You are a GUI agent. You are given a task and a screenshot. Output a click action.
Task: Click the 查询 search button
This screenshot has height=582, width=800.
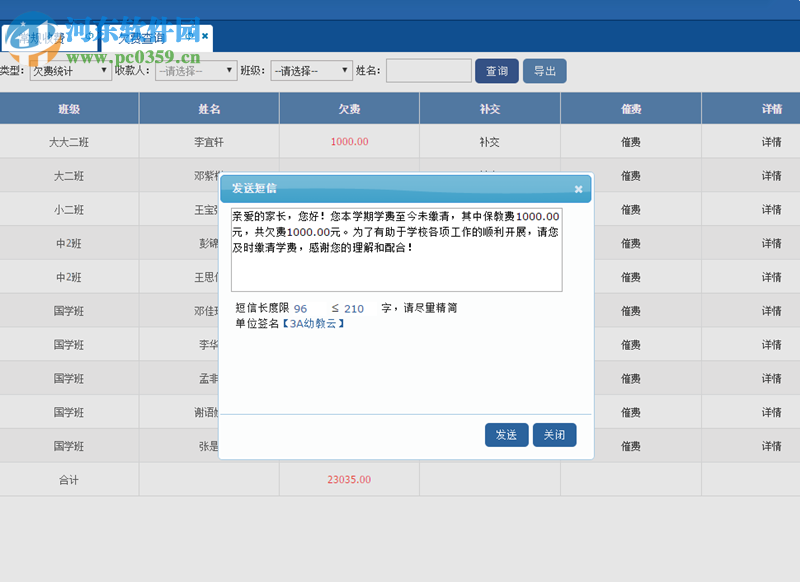tap(497, 71)
